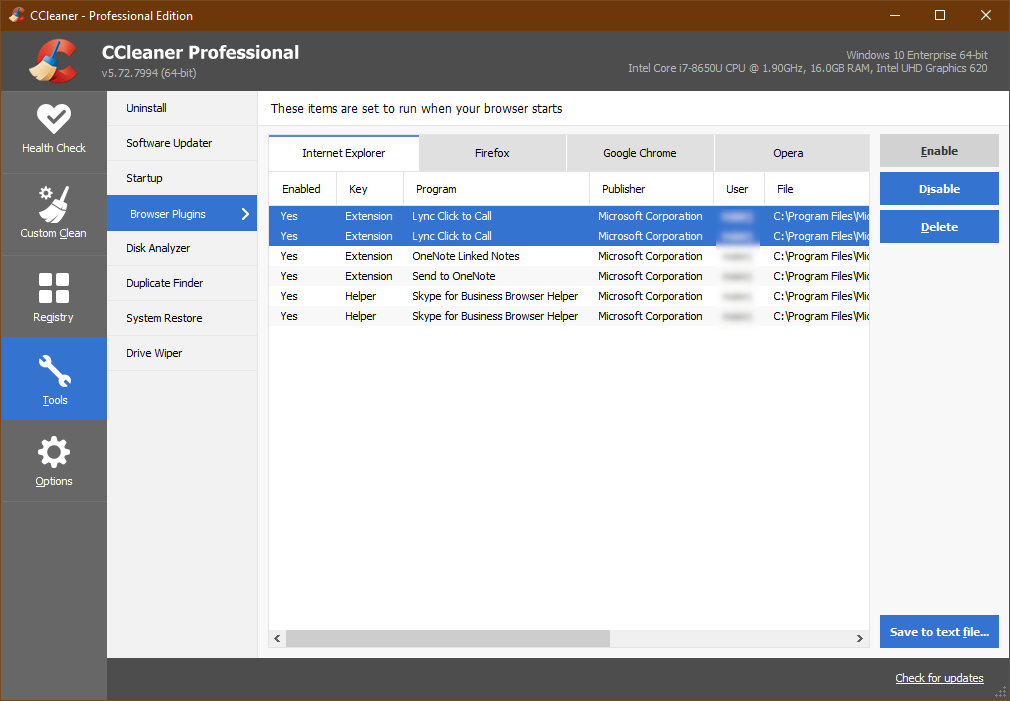The image size is (1010, 701).
Task: Open the Registry grid icon
Action: point(54,288)
